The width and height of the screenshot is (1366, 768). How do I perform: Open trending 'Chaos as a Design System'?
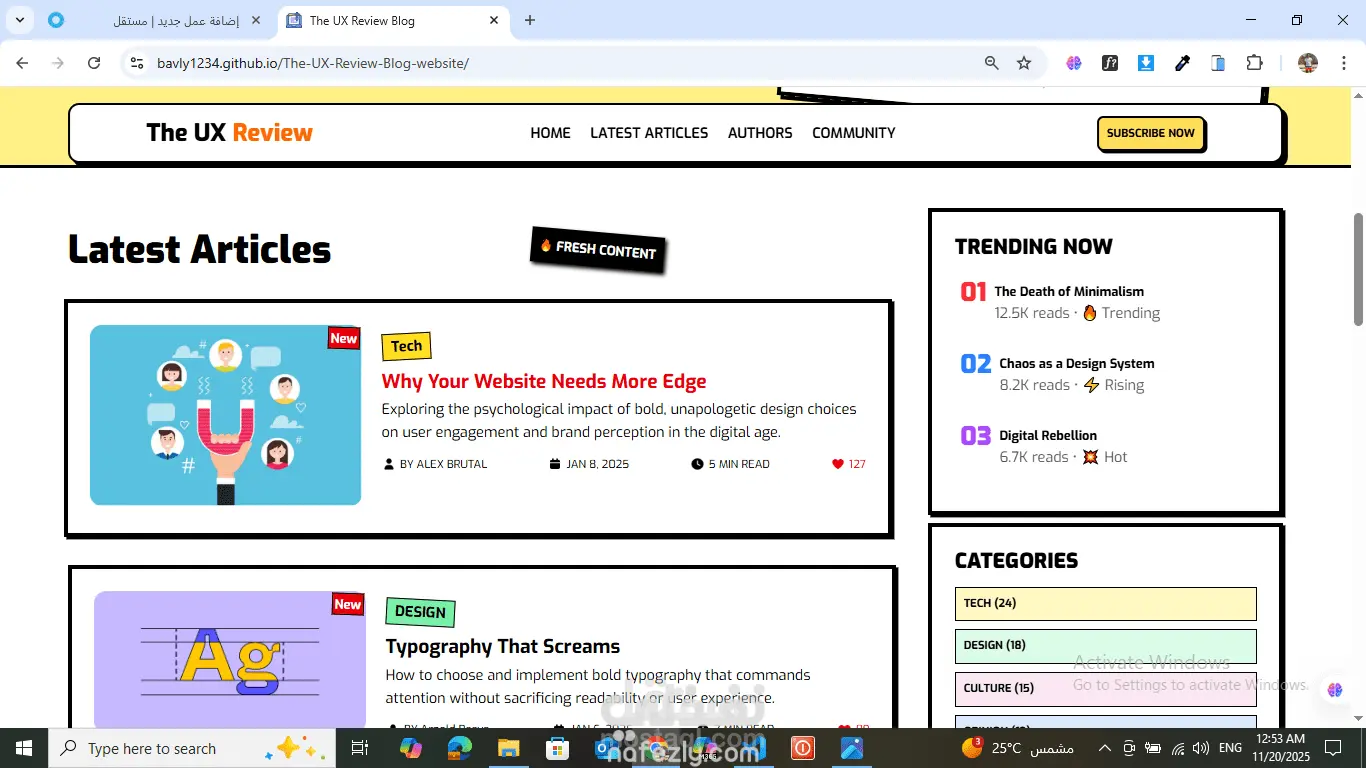pyautogui.click(x=1077, y=363)
